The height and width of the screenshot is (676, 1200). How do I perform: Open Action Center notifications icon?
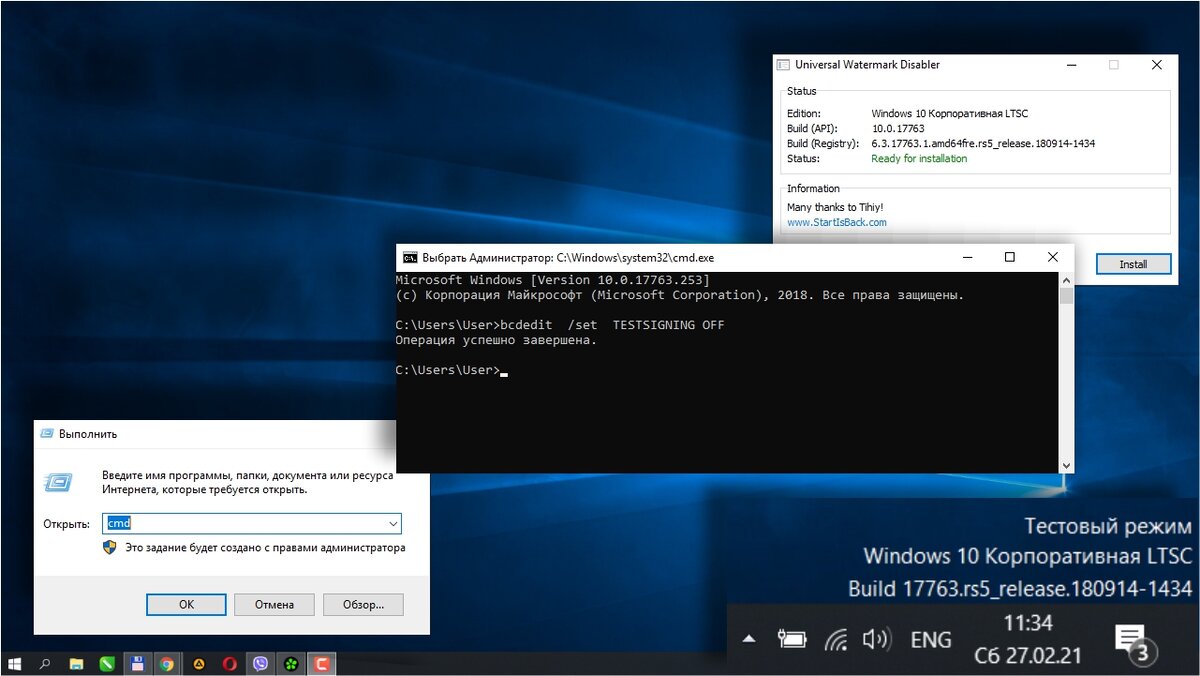click(x=1134, y=645)
